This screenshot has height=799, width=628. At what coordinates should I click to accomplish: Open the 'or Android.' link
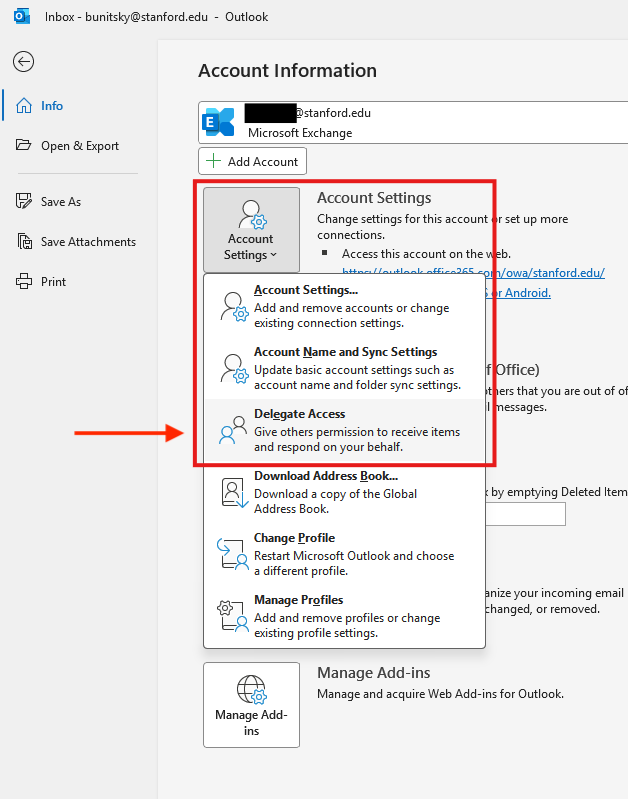[518, 293]
